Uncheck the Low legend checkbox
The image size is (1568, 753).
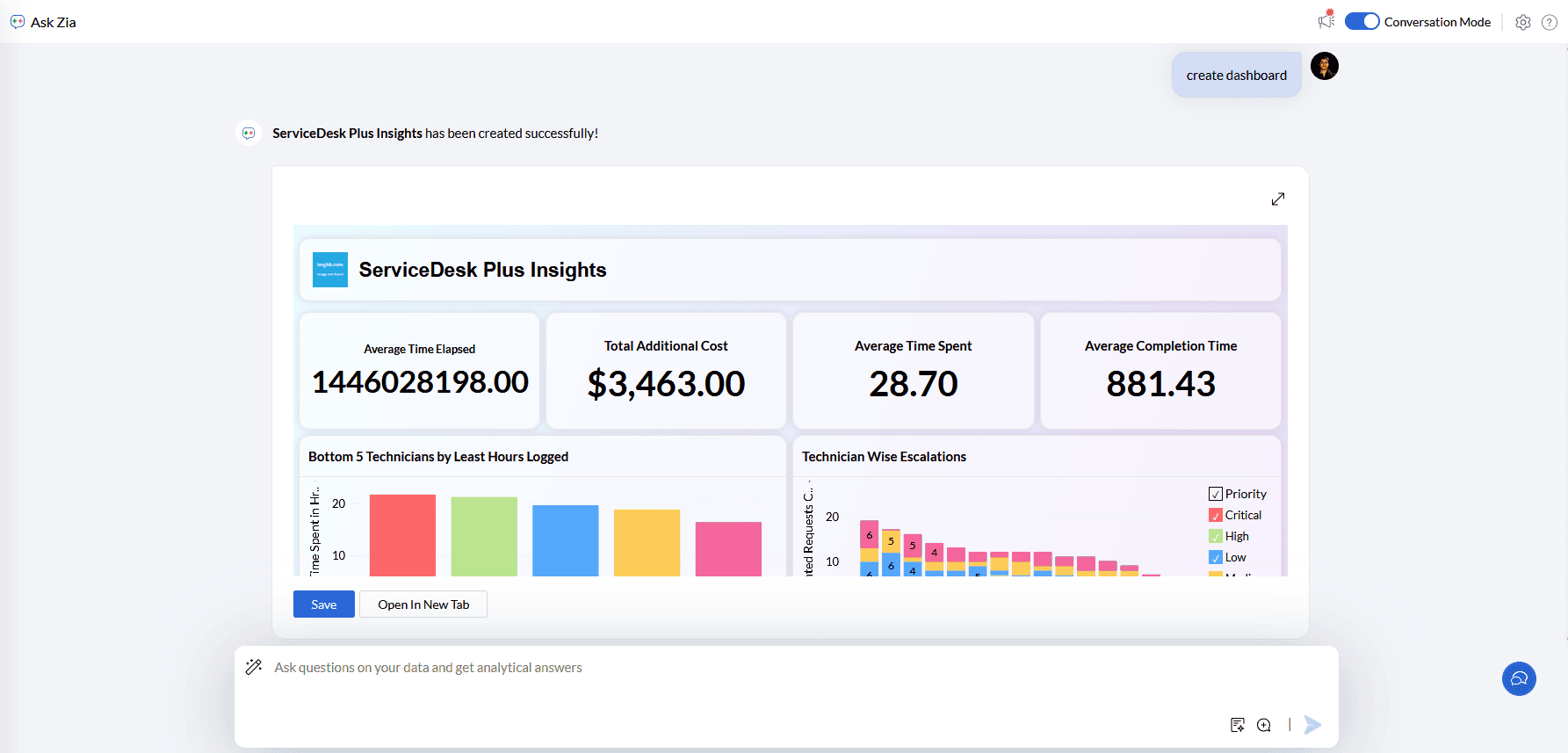[1216, 557]
